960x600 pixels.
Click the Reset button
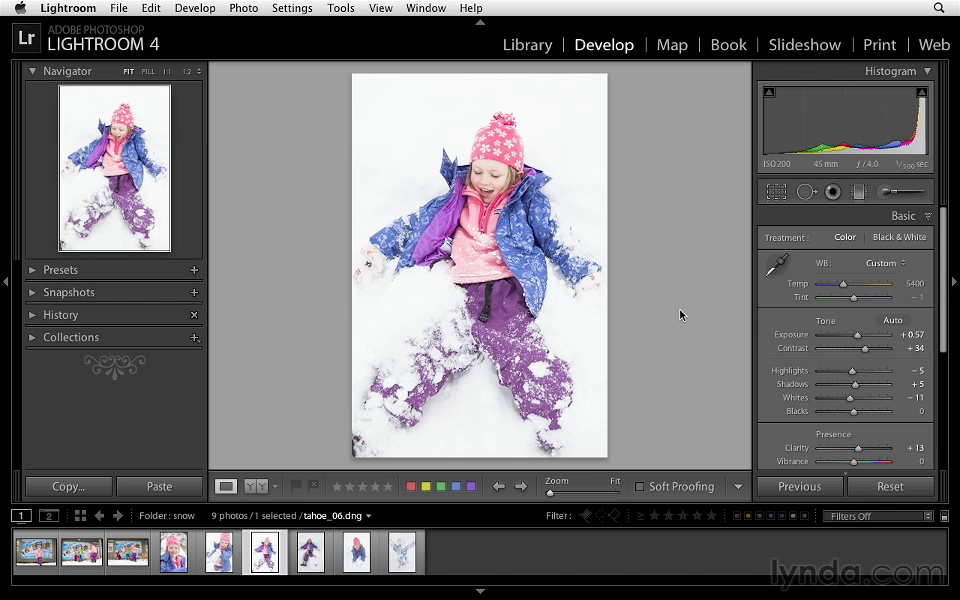[x=890, y=486]
